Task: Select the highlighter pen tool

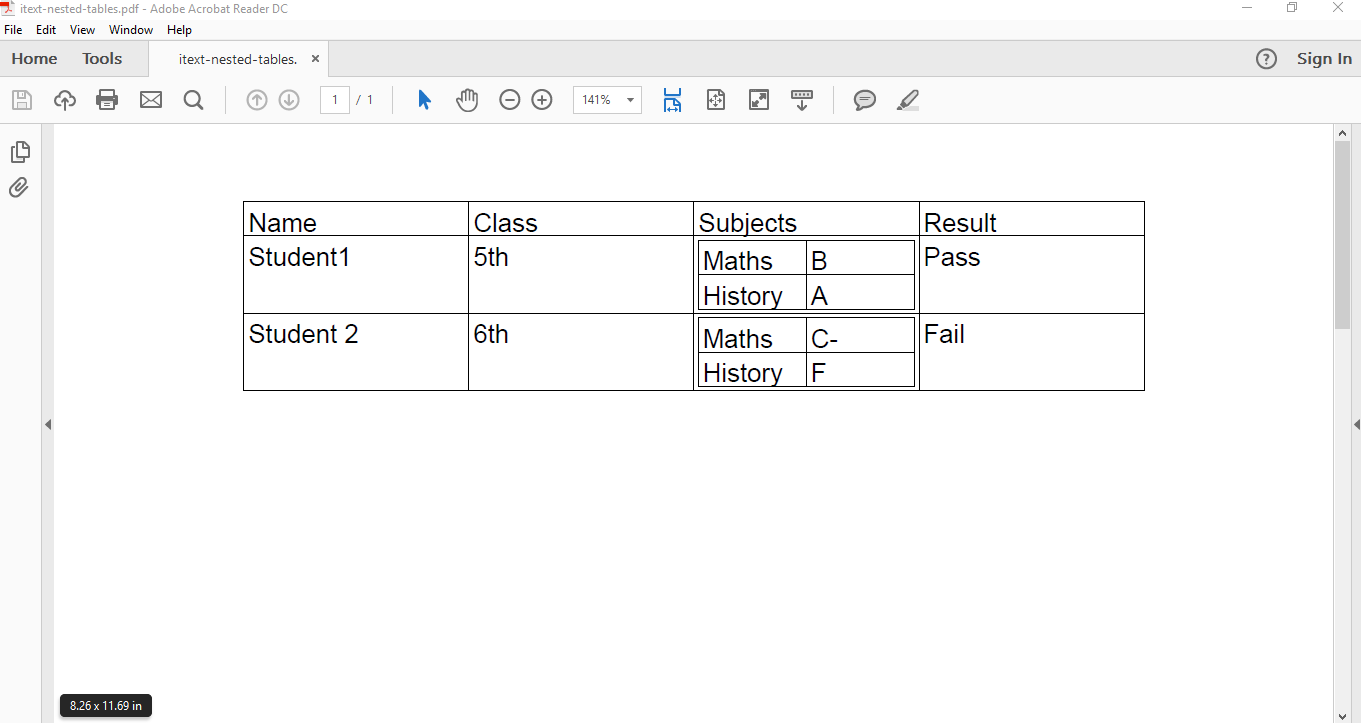Action: point(908,100)
